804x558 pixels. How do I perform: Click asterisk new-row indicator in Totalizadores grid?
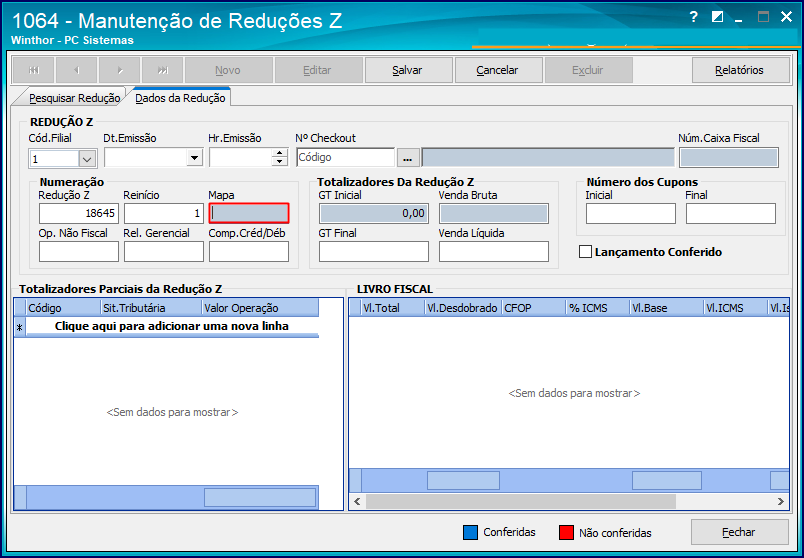pyautogui.click(x=19, y=327)
